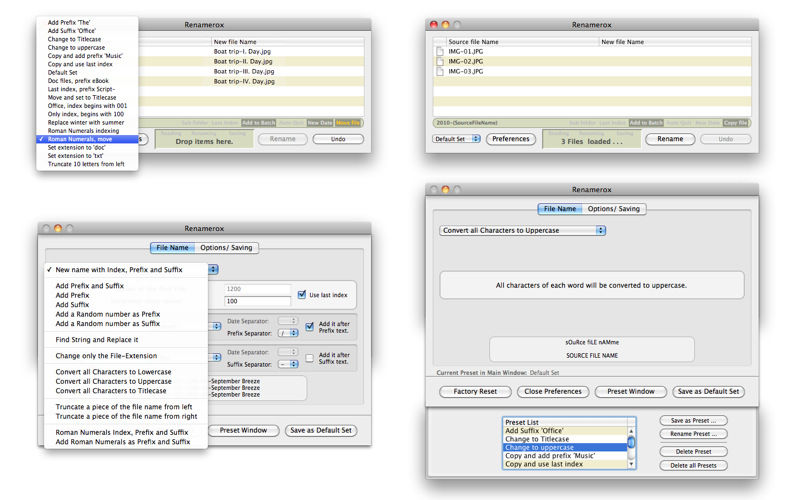Open the Preferences button
800x500 pixels.
[511, 139]
